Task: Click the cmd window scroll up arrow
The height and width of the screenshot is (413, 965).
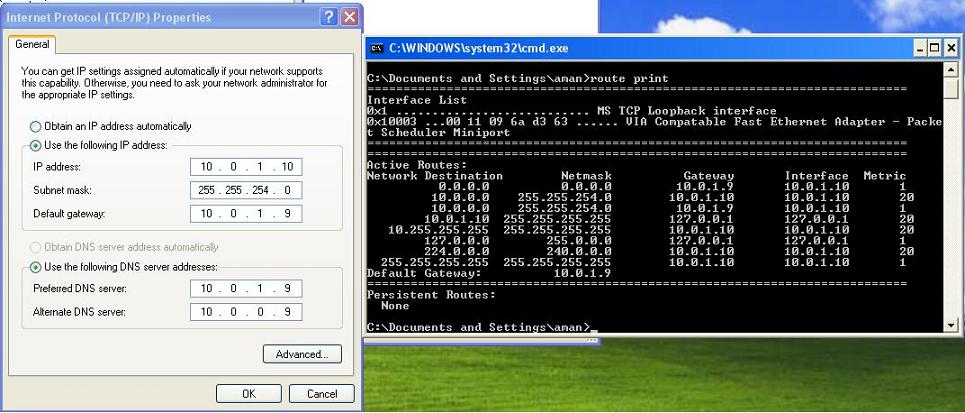Action: [951, 68]
